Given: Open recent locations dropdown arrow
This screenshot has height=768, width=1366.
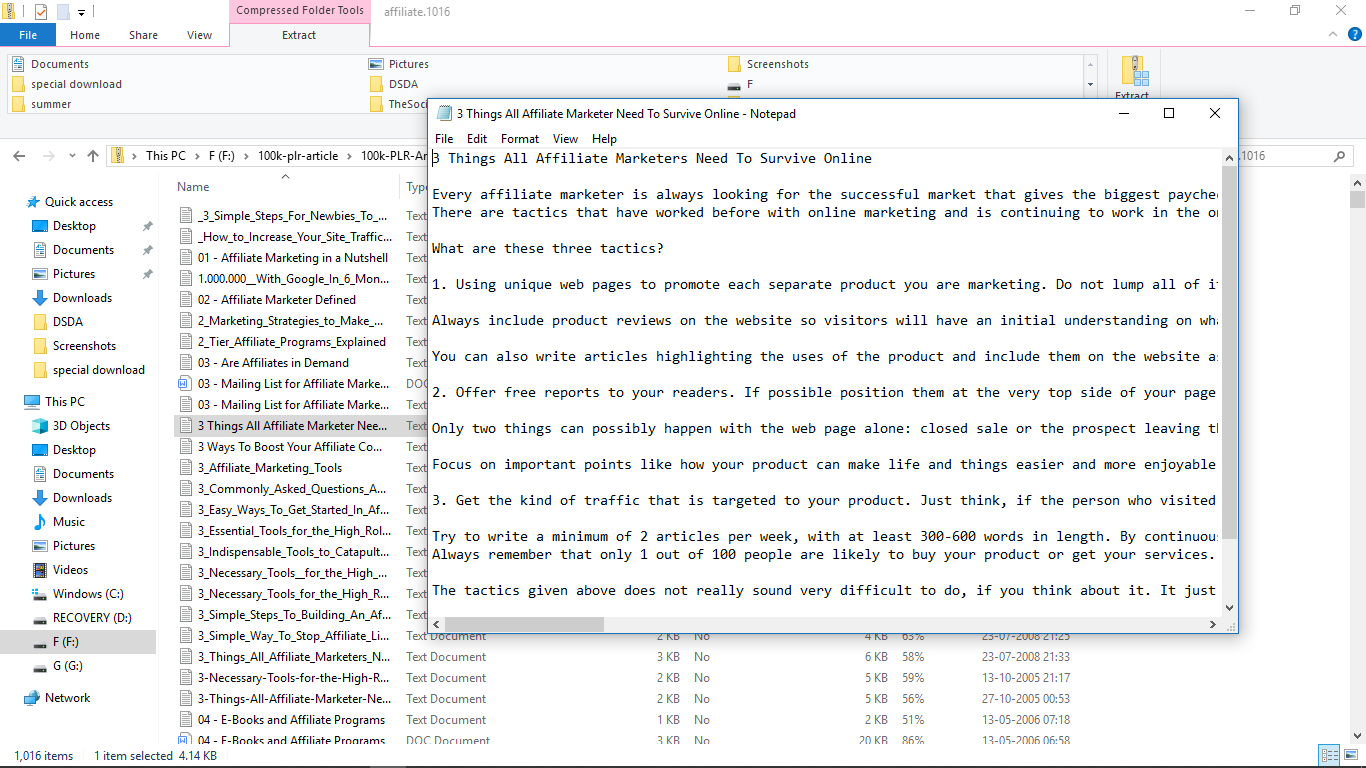Looking at the screenshot, I should point(70,156).
